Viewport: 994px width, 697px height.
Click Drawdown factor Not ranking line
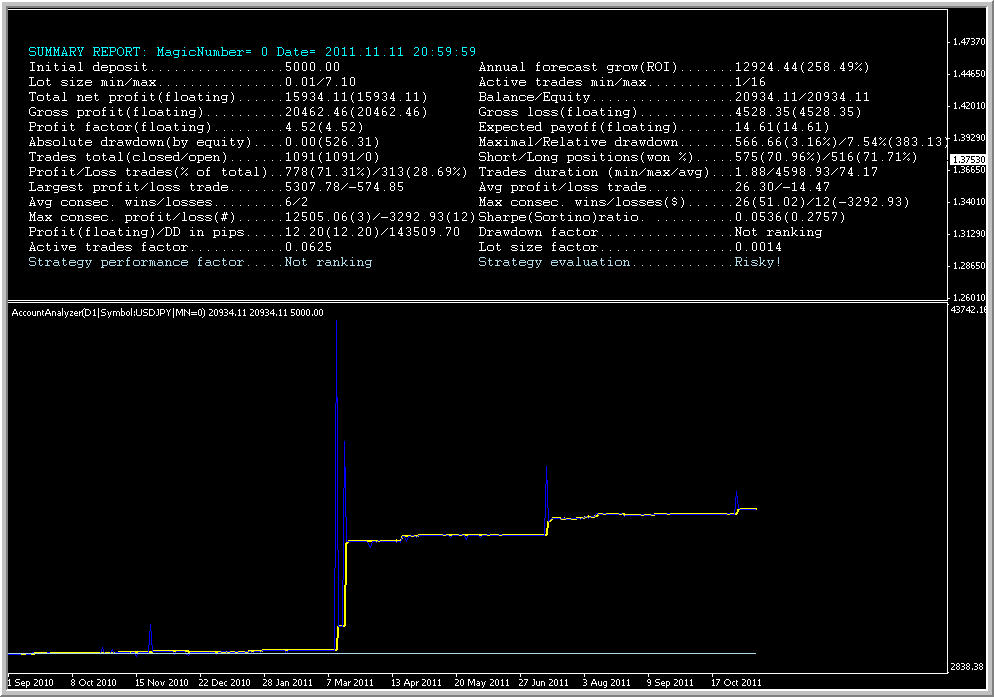[x=650, y=232]
